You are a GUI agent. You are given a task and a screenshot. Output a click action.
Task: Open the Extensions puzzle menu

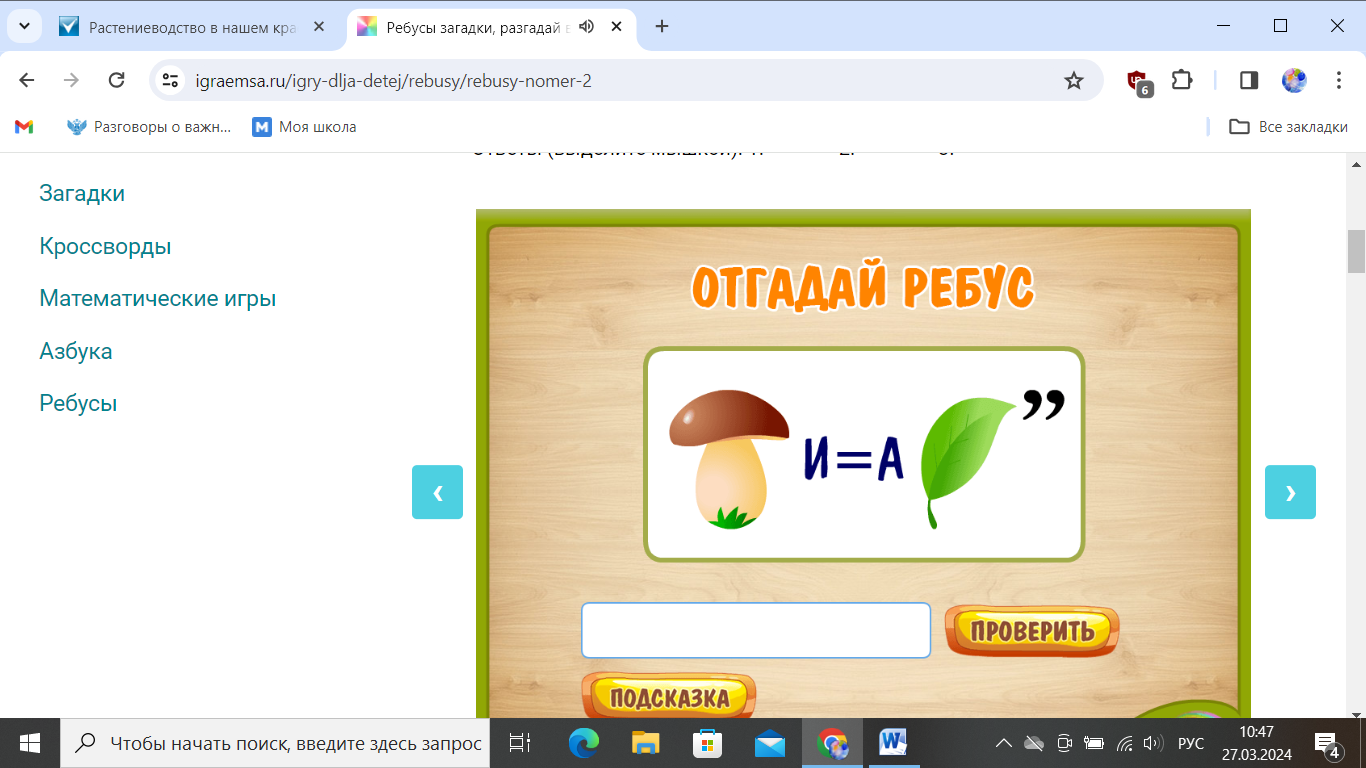tap(1183, 80)
